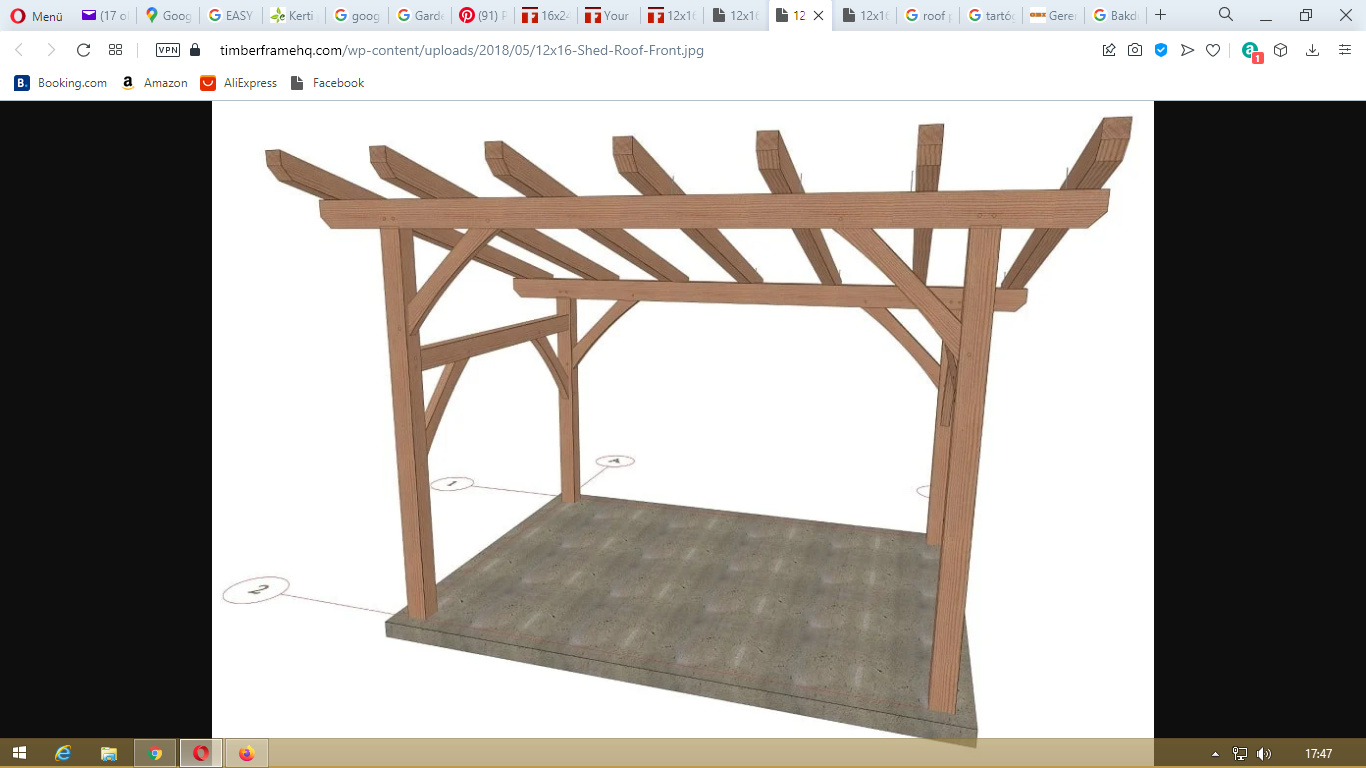Toggle the VPN badge in the address bar
This screenshot has height=768, width=1366.
tap(168, 50)
